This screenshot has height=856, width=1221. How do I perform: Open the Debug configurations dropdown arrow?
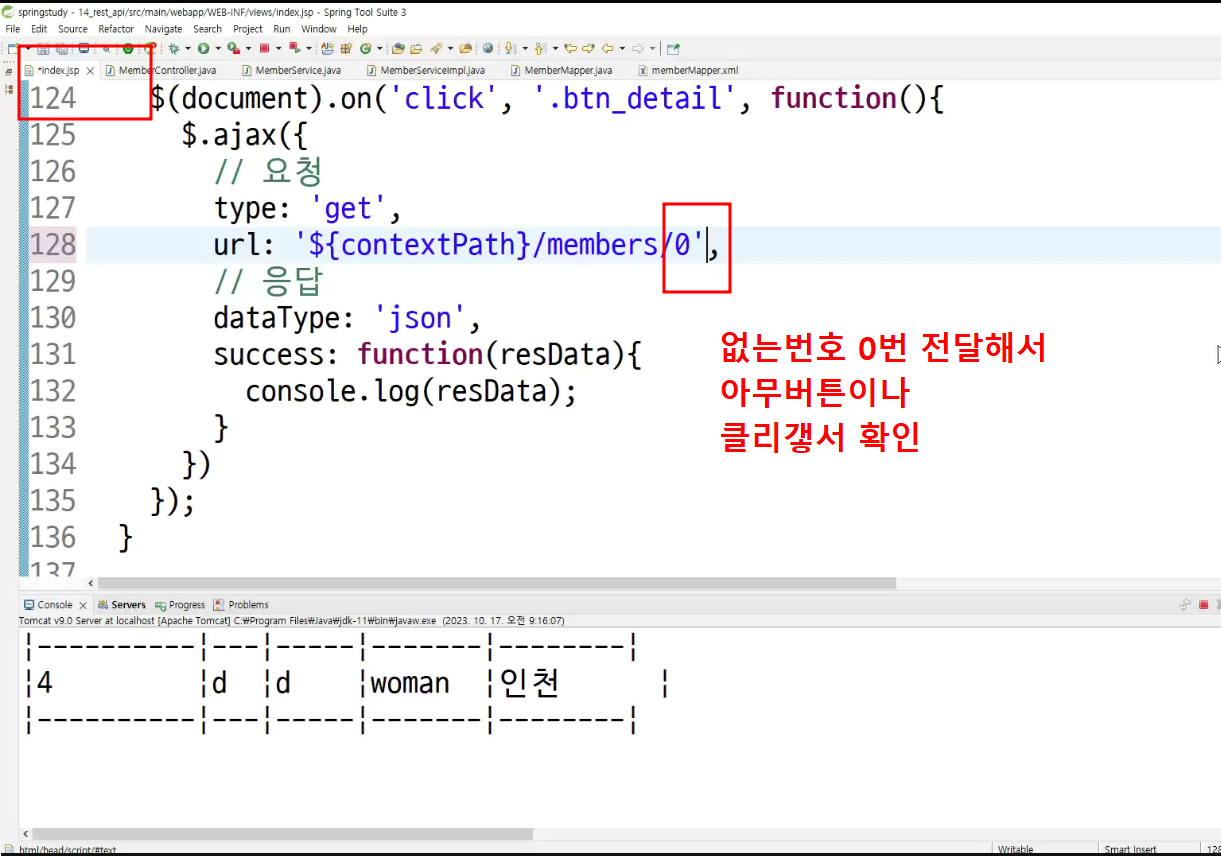[x=187, y=48]
